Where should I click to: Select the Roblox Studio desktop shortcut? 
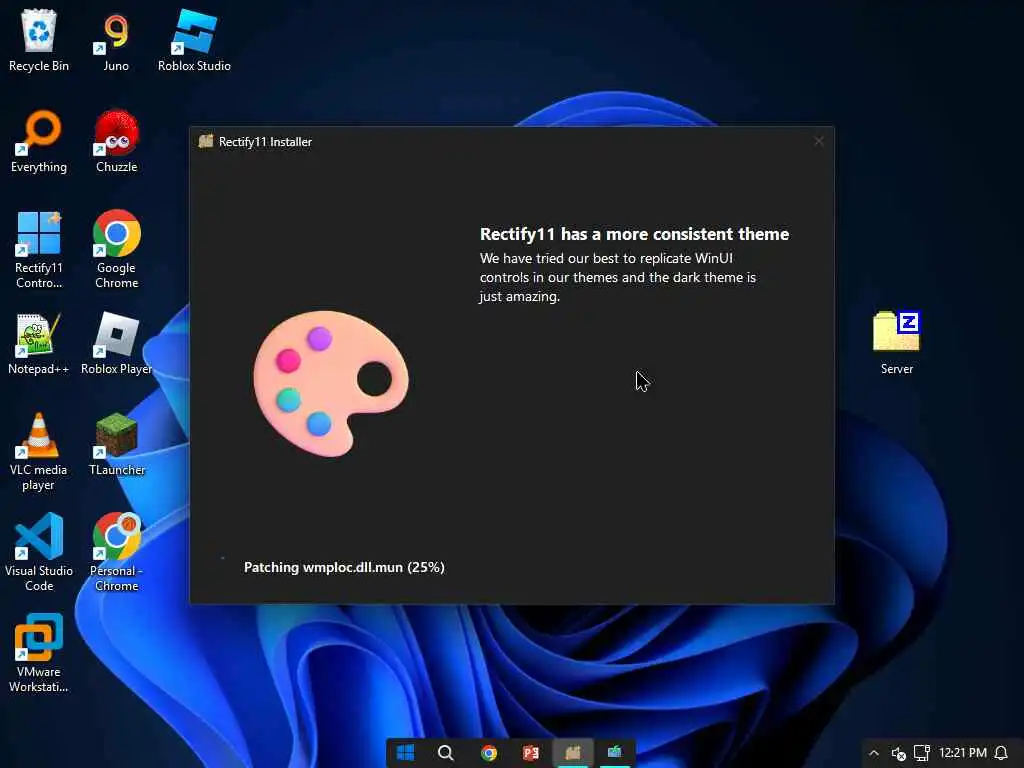(x=194, y=39)
